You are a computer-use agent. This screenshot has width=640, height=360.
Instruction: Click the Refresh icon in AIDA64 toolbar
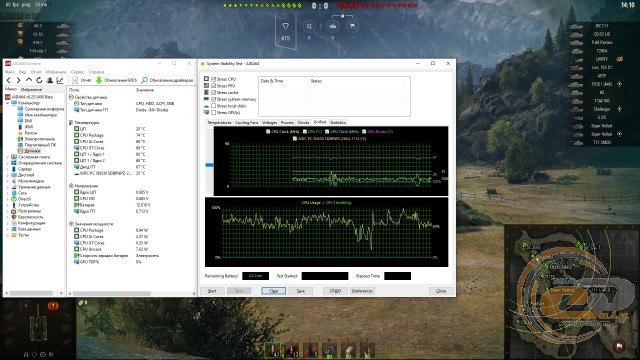[39, 80]
